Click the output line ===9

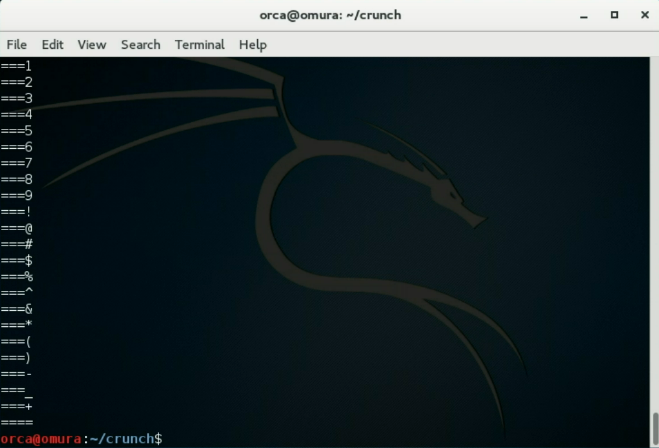point(16,195)
